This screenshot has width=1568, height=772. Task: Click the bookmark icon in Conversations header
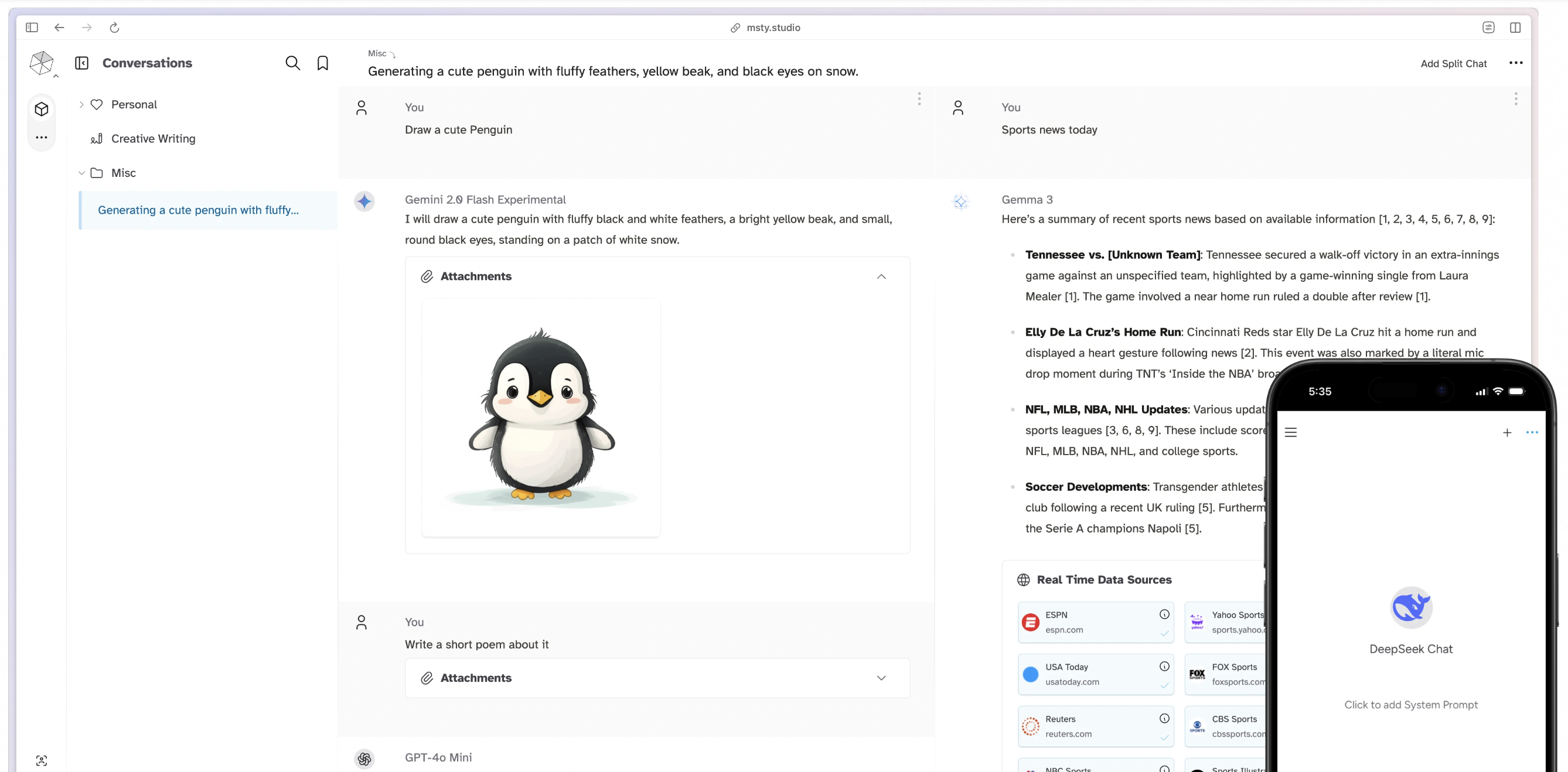[323, 63]
